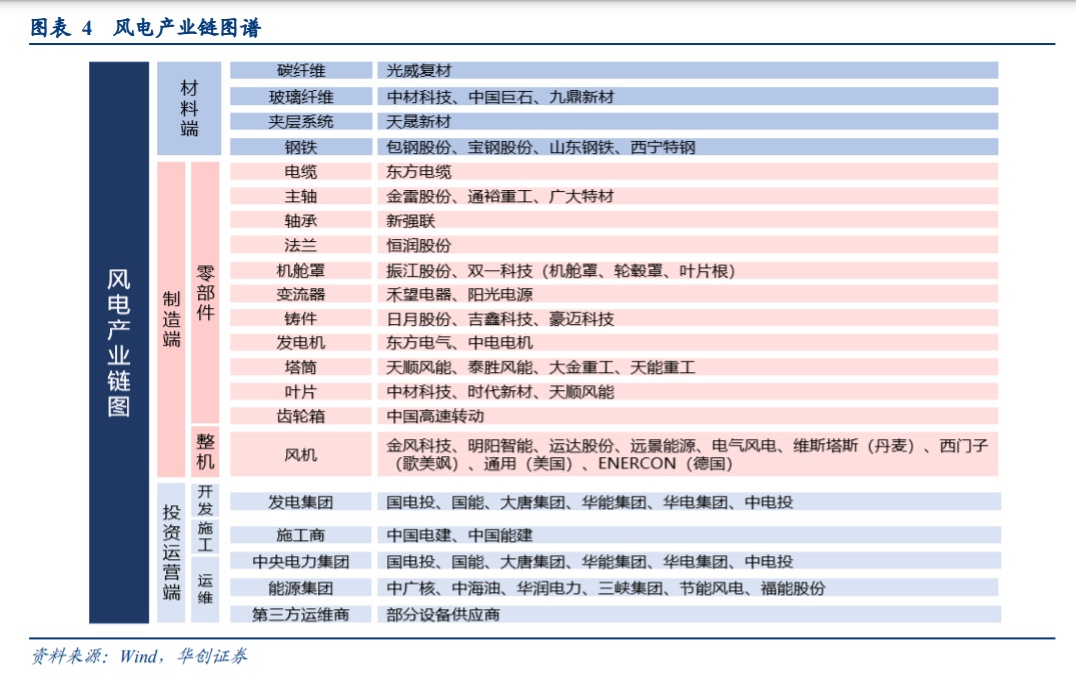The width and height of the screenshot is (1076, 692).
Task: Select the 施工商 cell
Action: (x=301, y=535)
